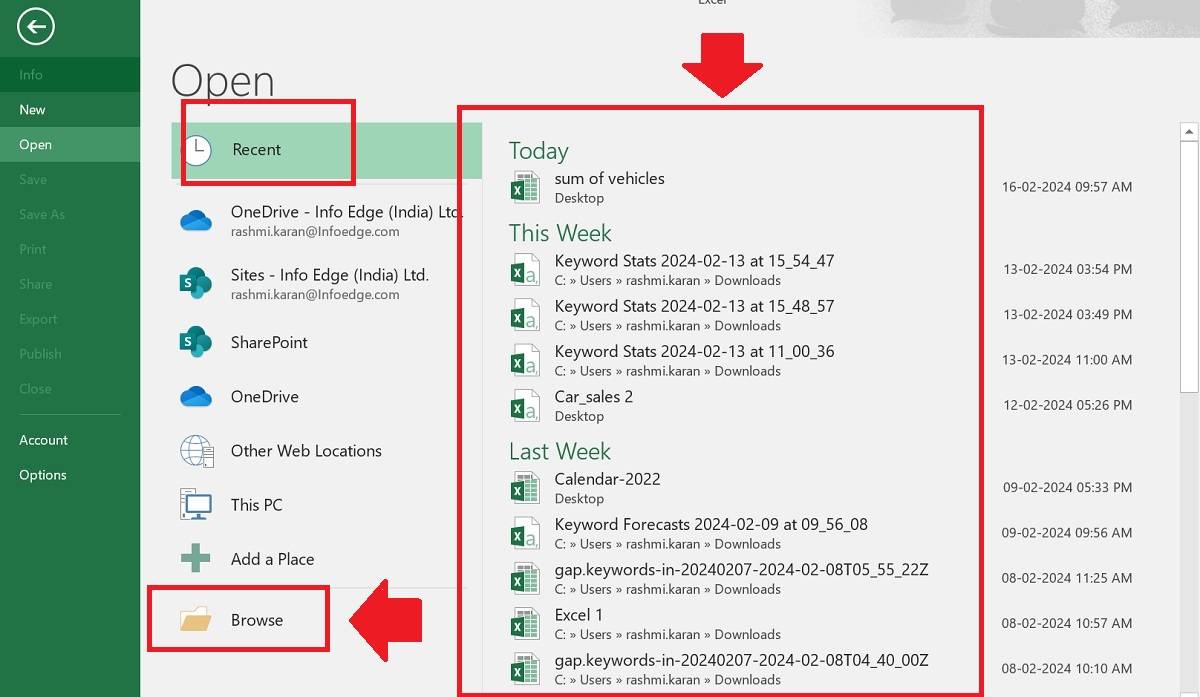Click the SharePoint icon

click(196, 342)
